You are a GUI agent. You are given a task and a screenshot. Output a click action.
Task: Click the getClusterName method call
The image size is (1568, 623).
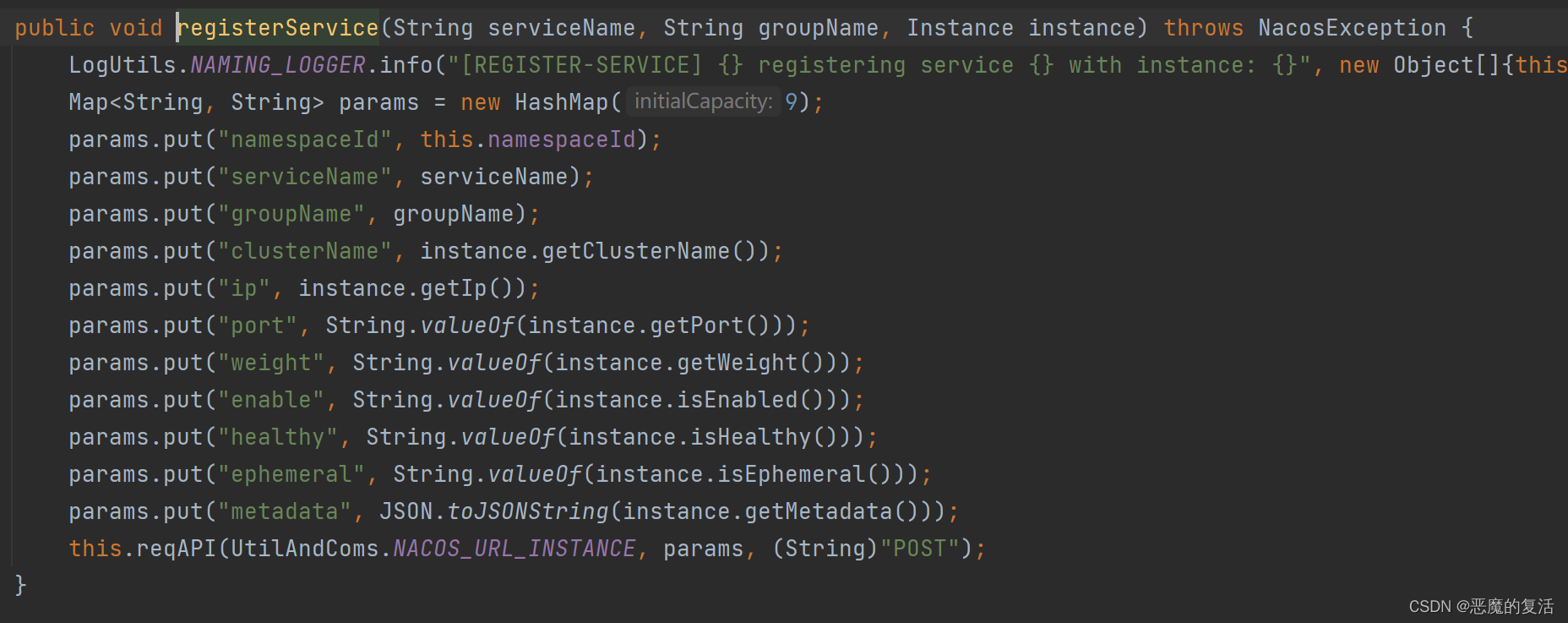(x=635, y=251)
